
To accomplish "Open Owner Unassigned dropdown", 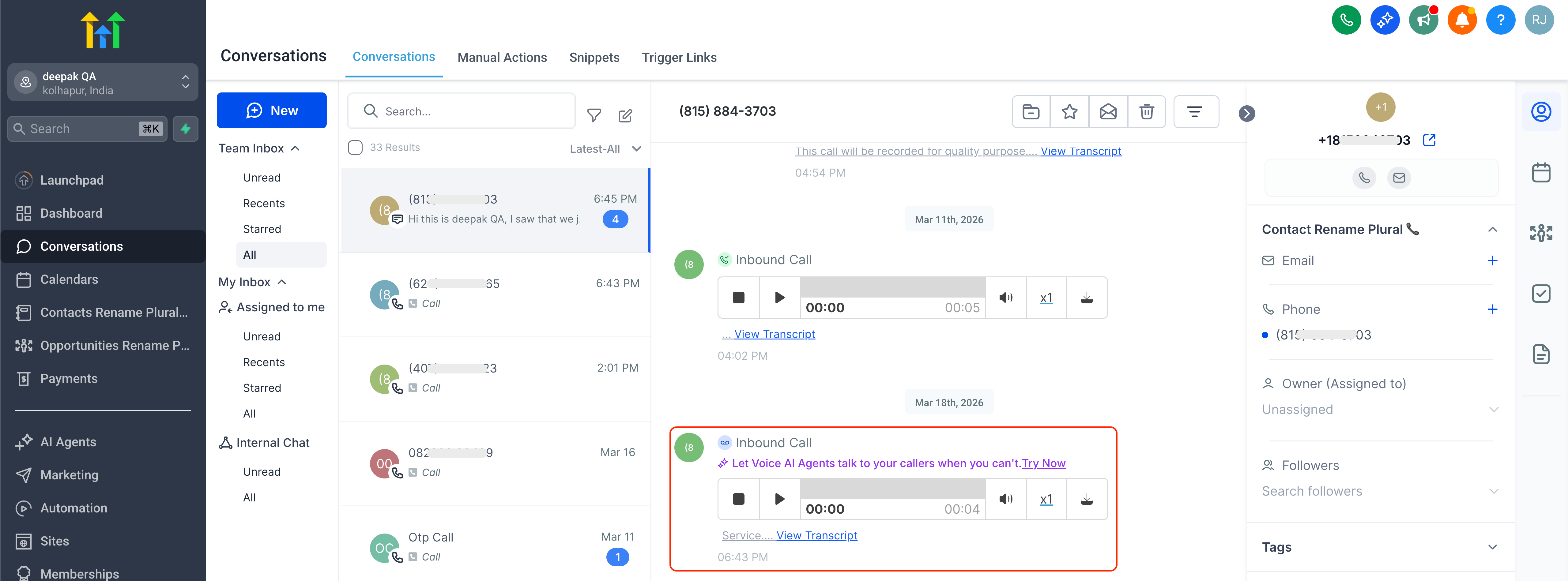I will point(1379,410).
